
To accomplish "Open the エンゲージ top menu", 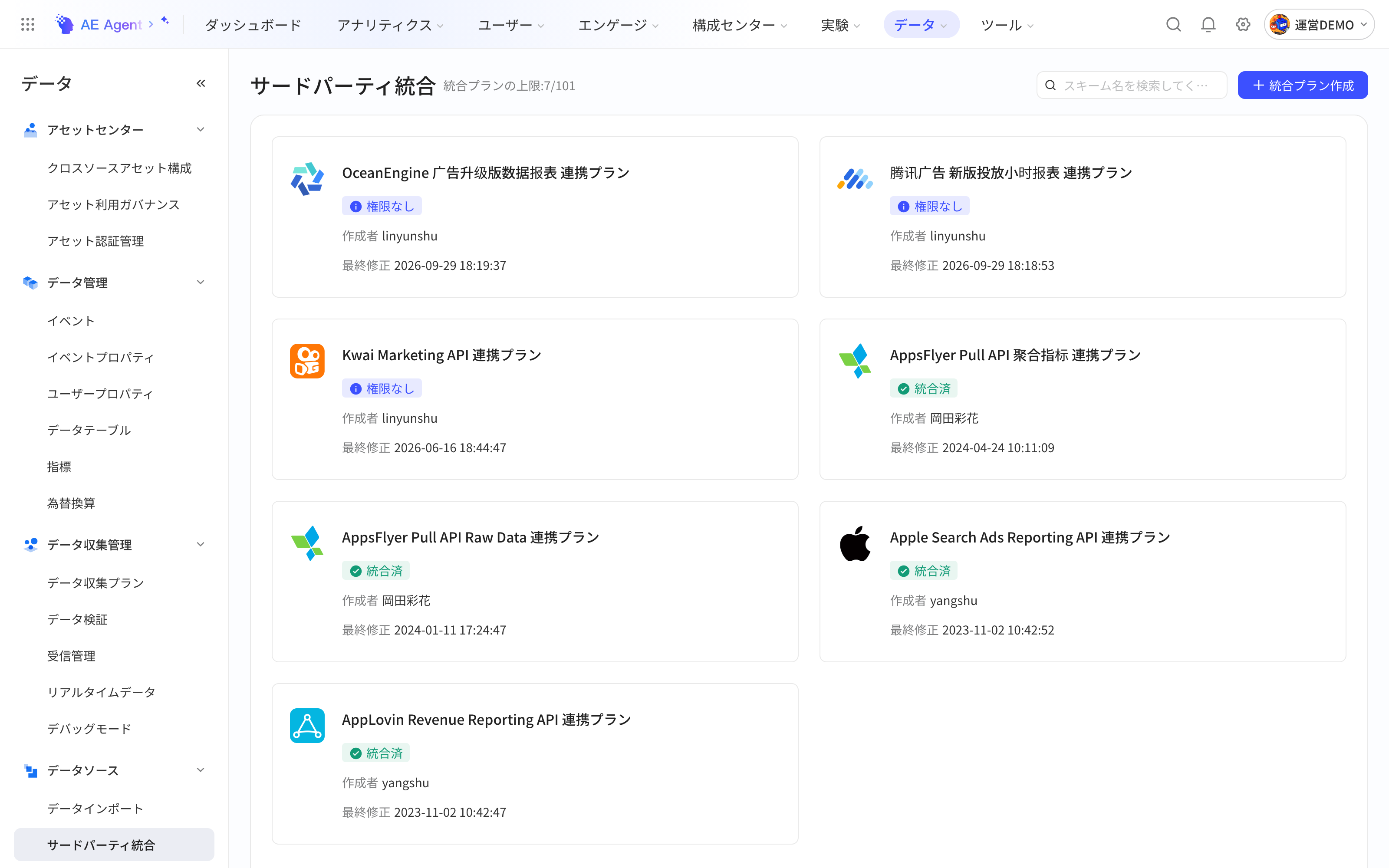I will 618,25.
